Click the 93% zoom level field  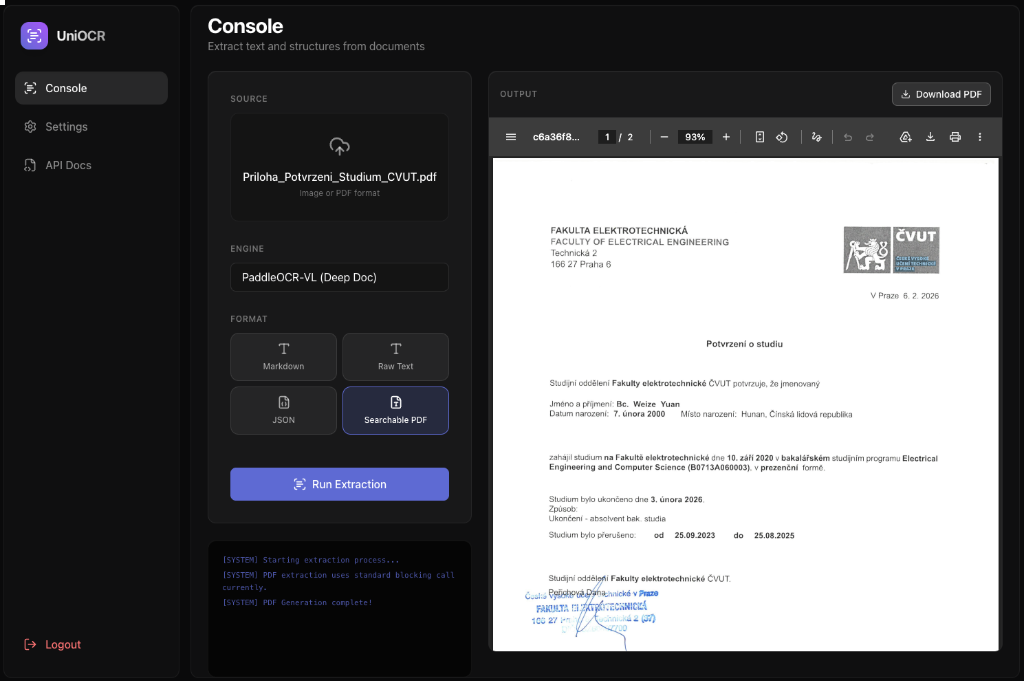695,137
